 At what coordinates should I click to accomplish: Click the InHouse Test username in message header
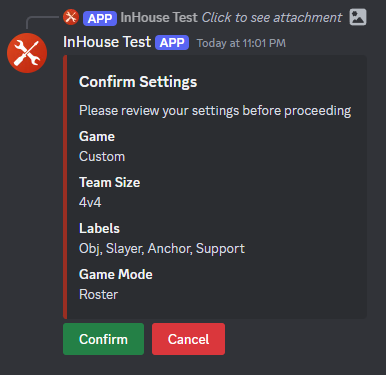click(x=107, y=42)
